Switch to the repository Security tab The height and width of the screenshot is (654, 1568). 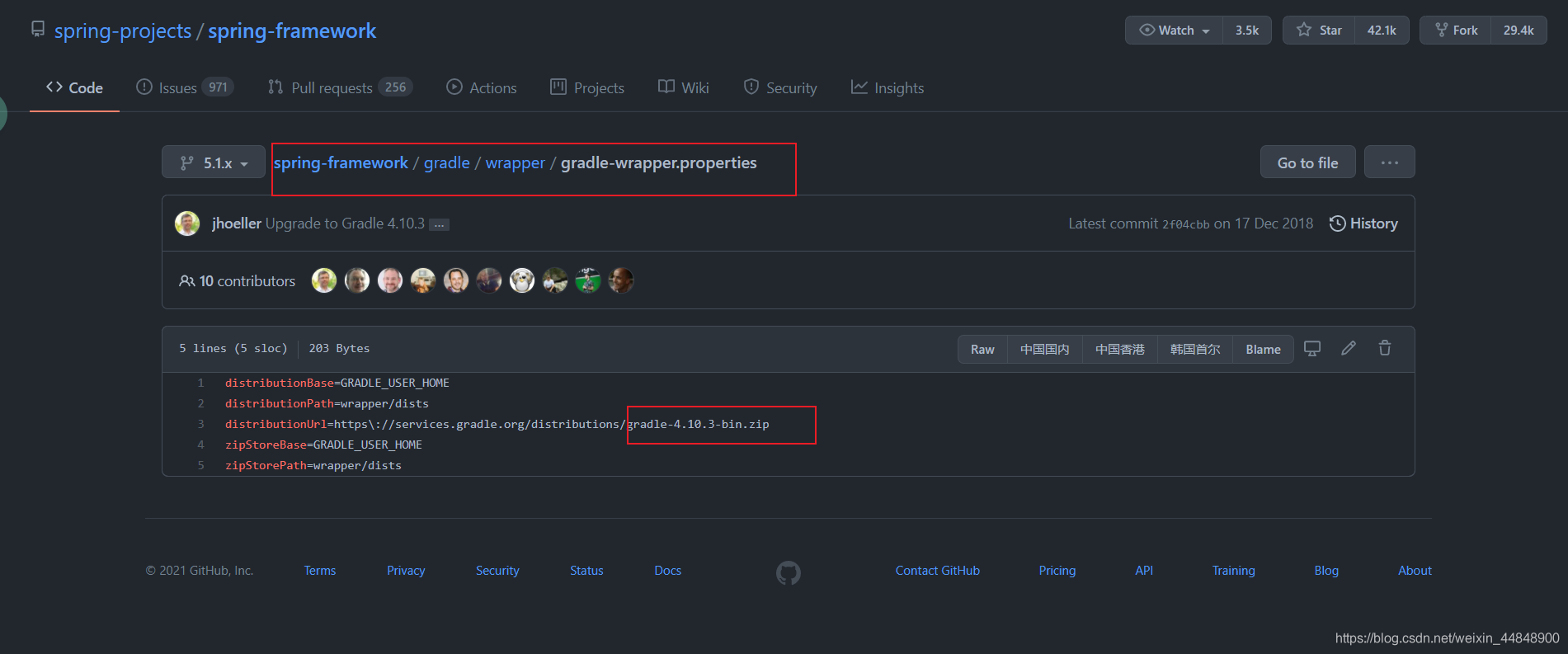(780, 87)
